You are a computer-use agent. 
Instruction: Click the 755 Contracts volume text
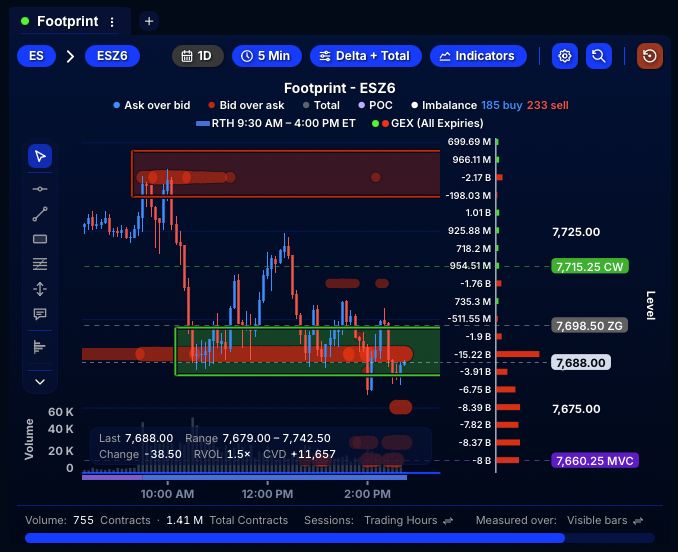(x=112, y=520)
